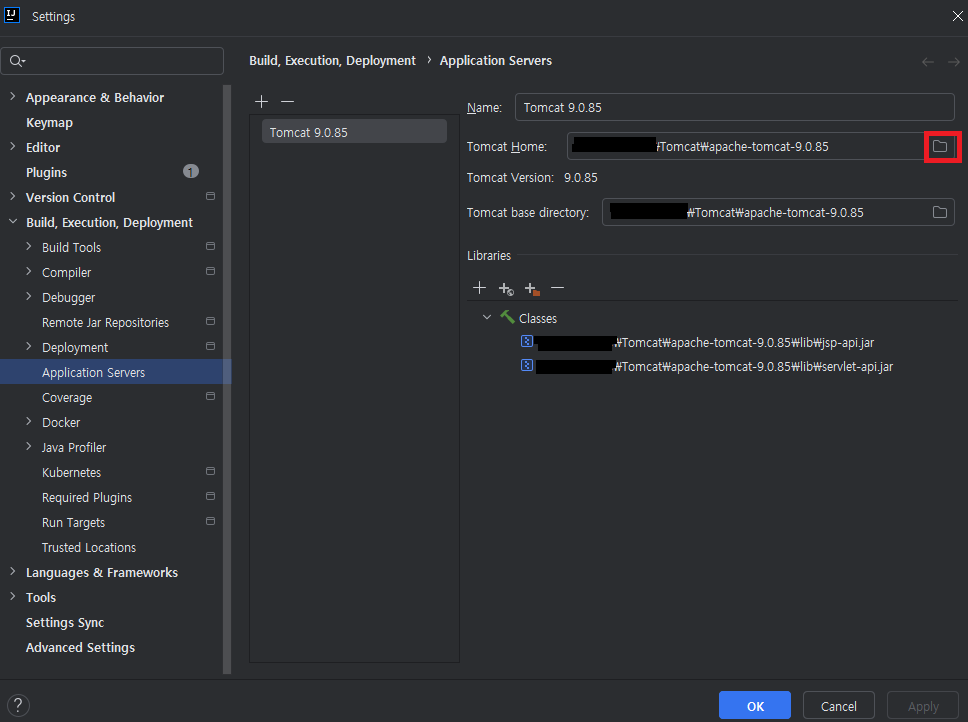Edit the server Name field

(735, 107)
